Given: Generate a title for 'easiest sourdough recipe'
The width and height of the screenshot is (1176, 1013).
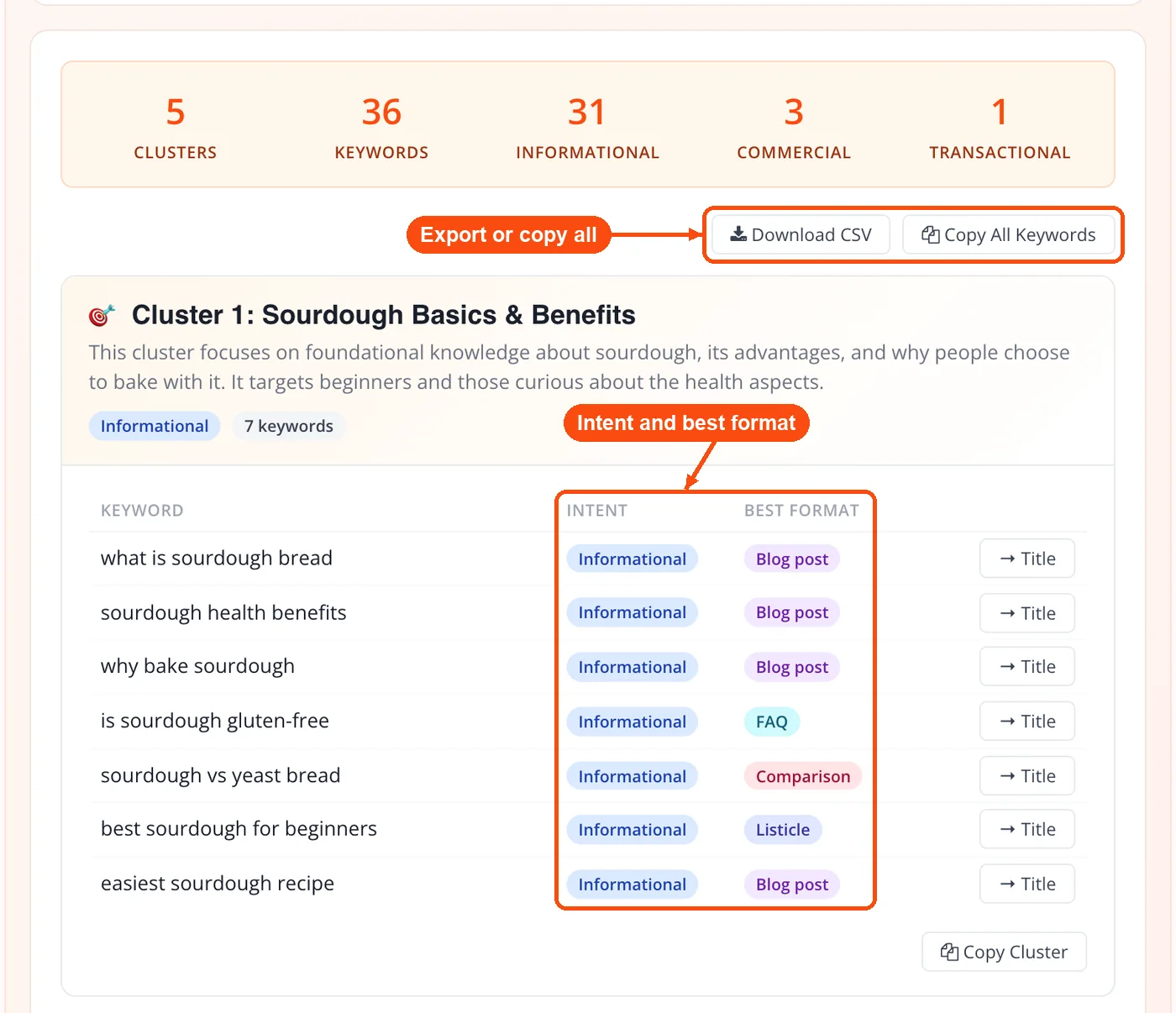Looking at the screenshot, I should (1027, 884).
